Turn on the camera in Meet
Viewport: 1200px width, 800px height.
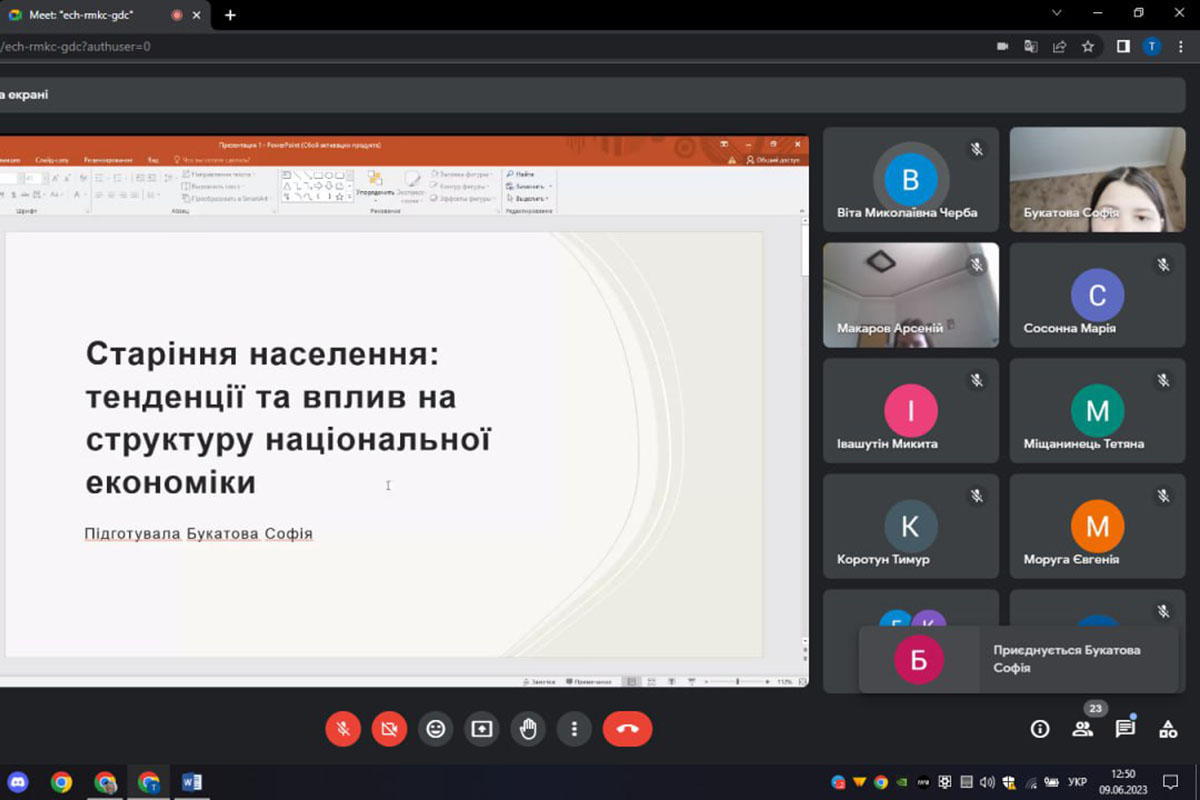[x=389, y=729]
